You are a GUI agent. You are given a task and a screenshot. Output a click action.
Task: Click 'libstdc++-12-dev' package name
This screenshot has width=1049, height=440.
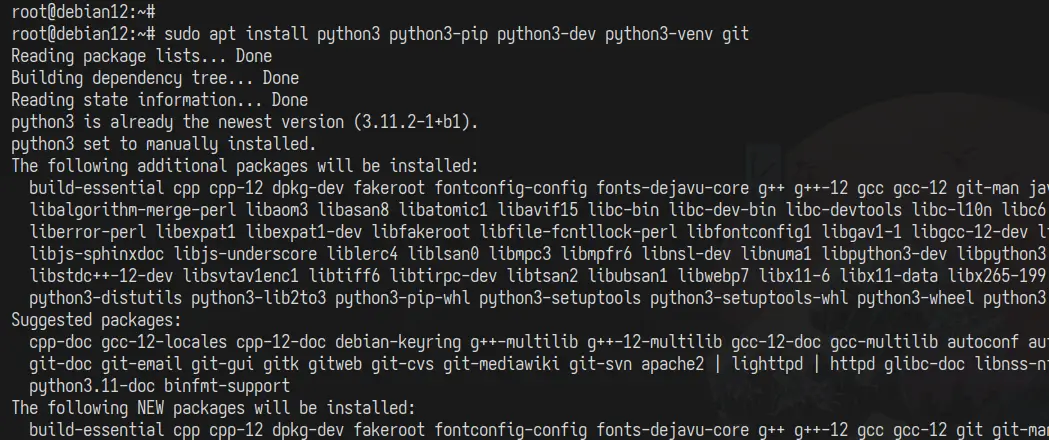coord(101,276)
